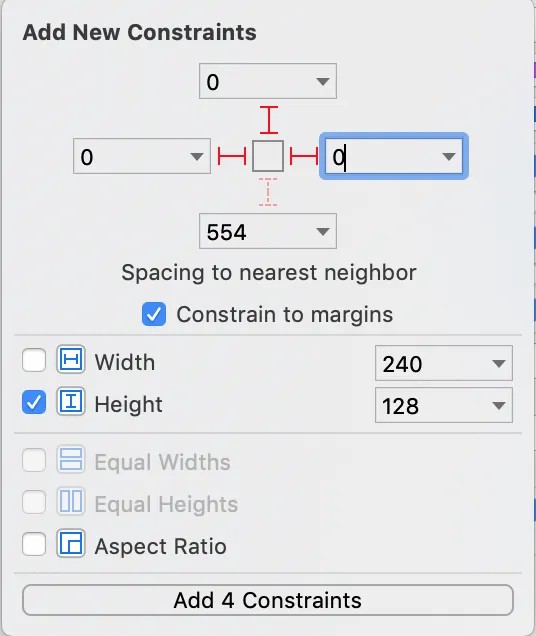Open the Width 240 value dropdown
The image size is (536, 636).
pos(499,363)
